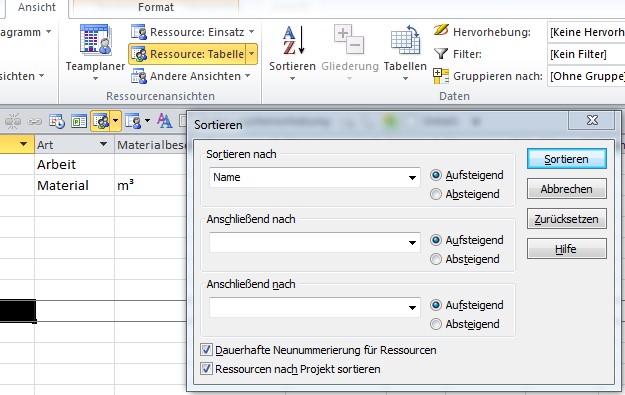Click the Filter funnel icon
The height and width of the screenshot is (395, 625).
[441, 53]
